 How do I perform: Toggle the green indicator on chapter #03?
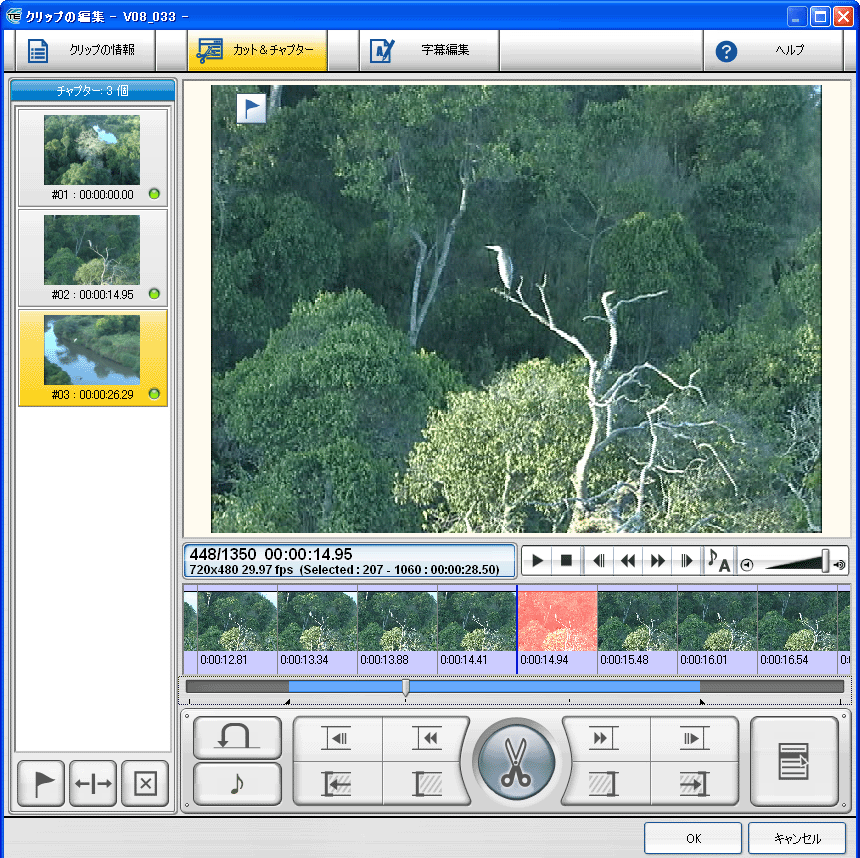pos(154,394)
